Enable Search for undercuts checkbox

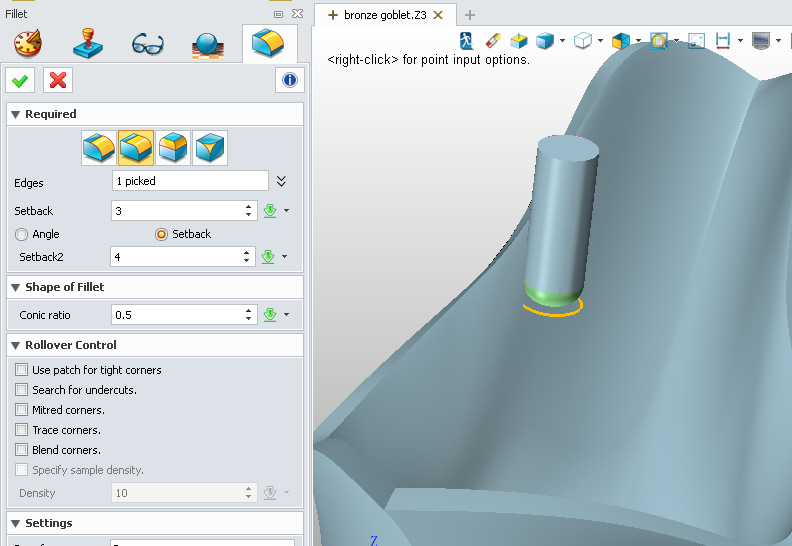22,389
